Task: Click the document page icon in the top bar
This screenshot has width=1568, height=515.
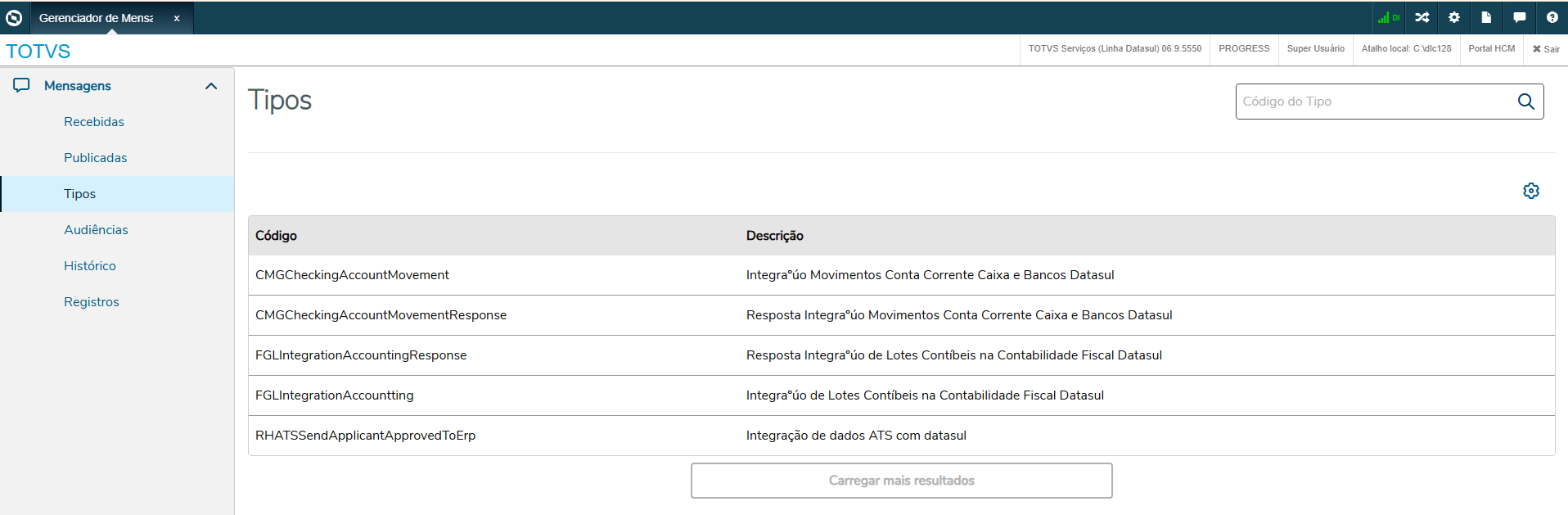Action: click(x=1486, y=17)
